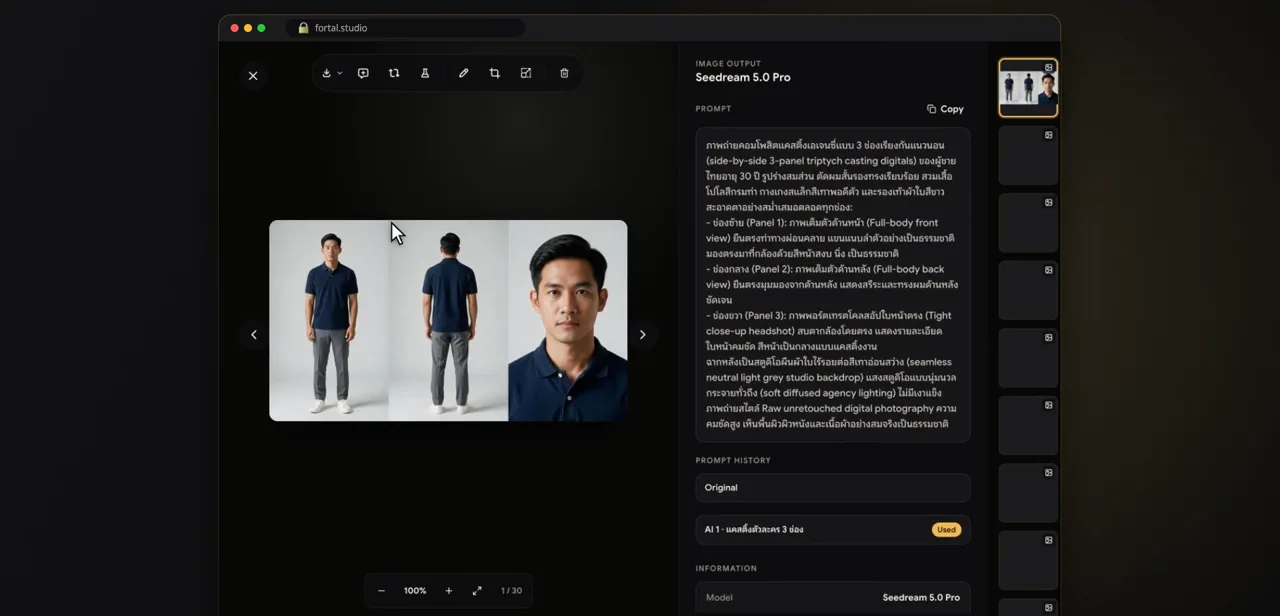Click the yellow Used badge
1280x616 pixels.
pos(946,530)
